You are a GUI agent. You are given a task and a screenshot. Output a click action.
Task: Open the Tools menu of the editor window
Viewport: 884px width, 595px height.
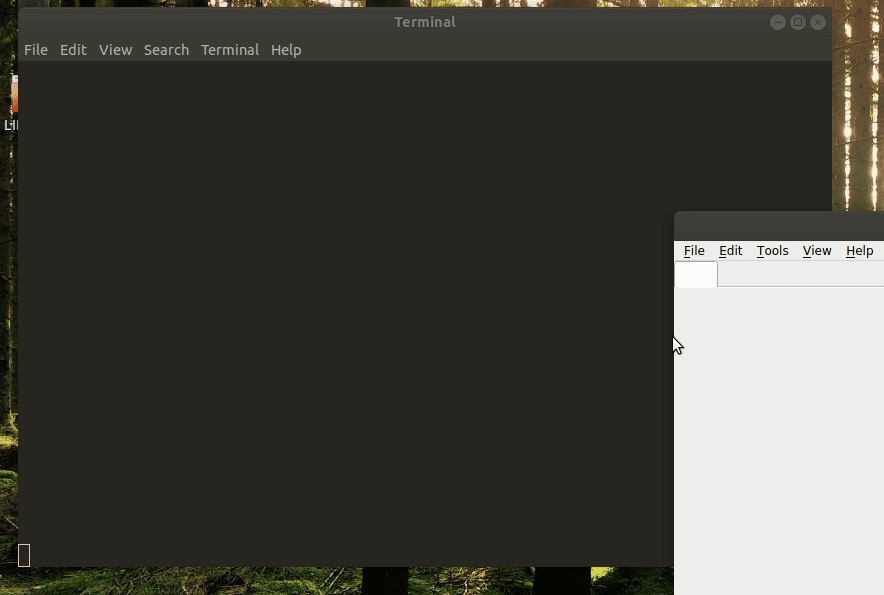(x=772, y=250)
